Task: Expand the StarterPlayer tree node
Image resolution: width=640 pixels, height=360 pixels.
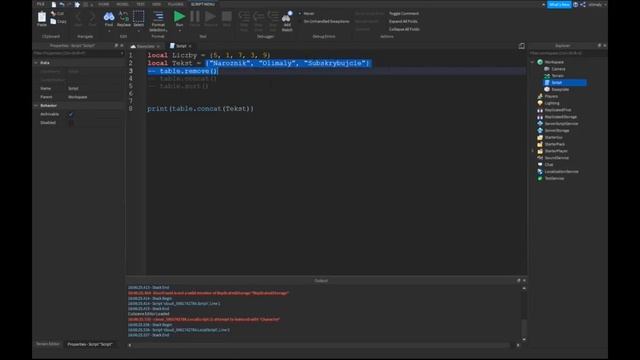Action: point(533,151)
